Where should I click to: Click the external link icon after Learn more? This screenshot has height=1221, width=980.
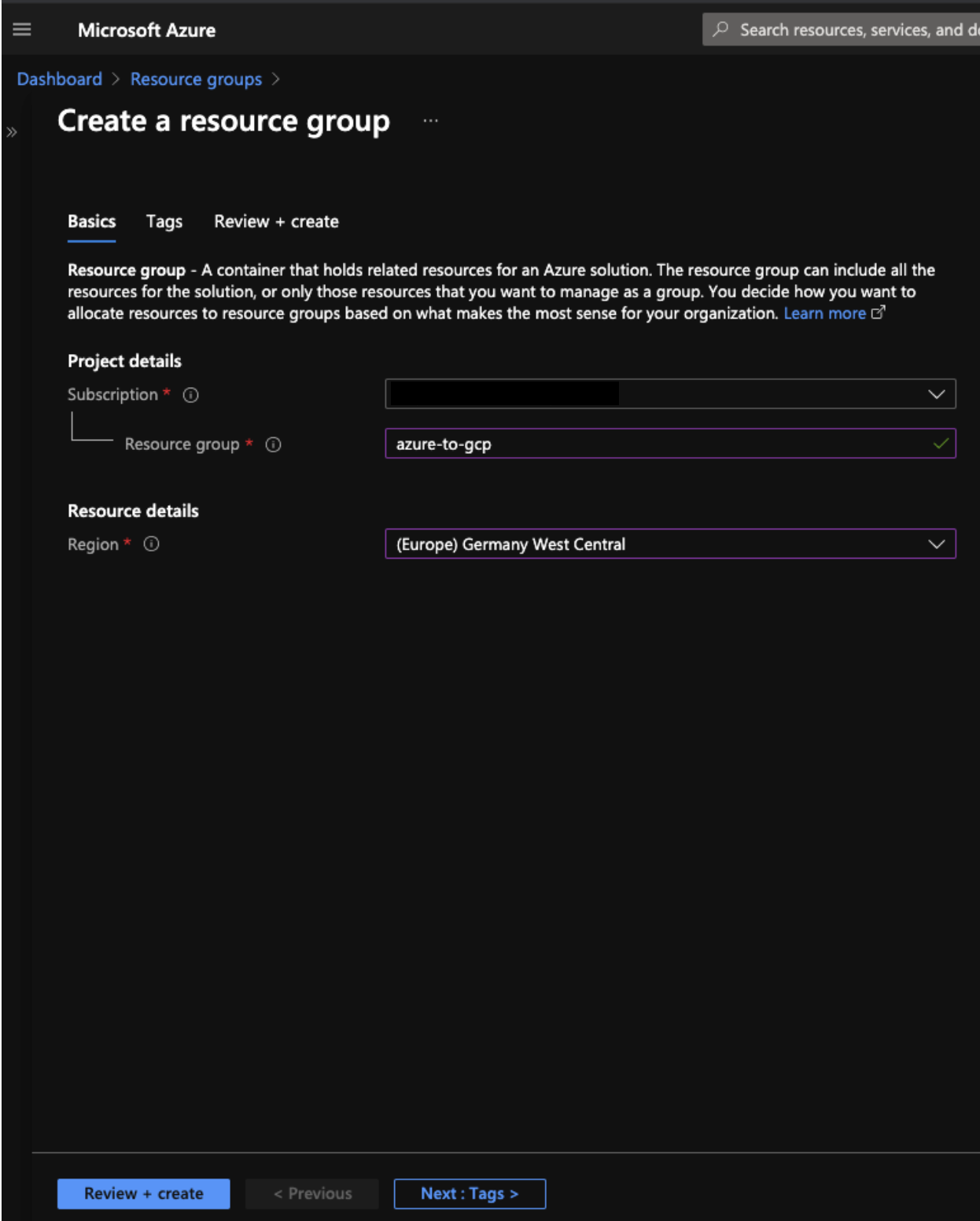(x=878, y=313)
